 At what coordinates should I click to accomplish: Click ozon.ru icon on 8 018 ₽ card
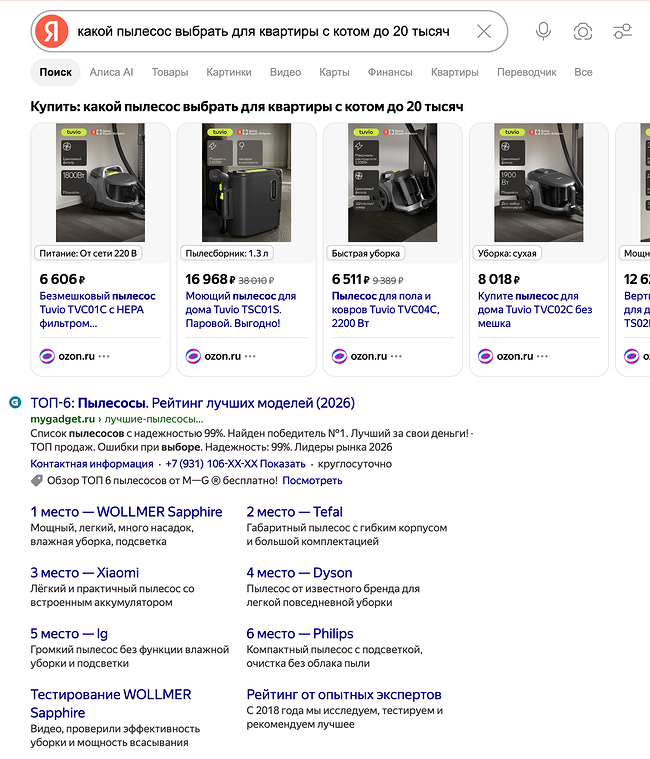click(485, 356)
